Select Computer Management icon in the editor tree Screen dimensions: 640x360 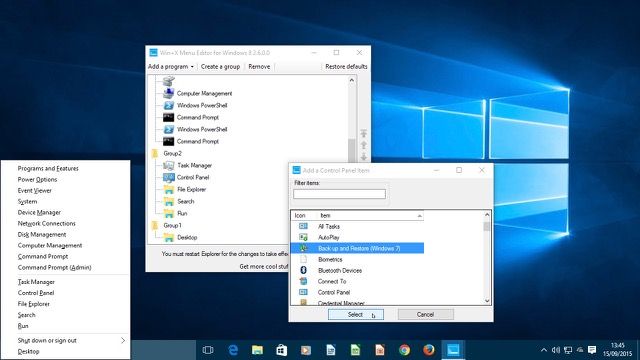(x=169, y=93)
